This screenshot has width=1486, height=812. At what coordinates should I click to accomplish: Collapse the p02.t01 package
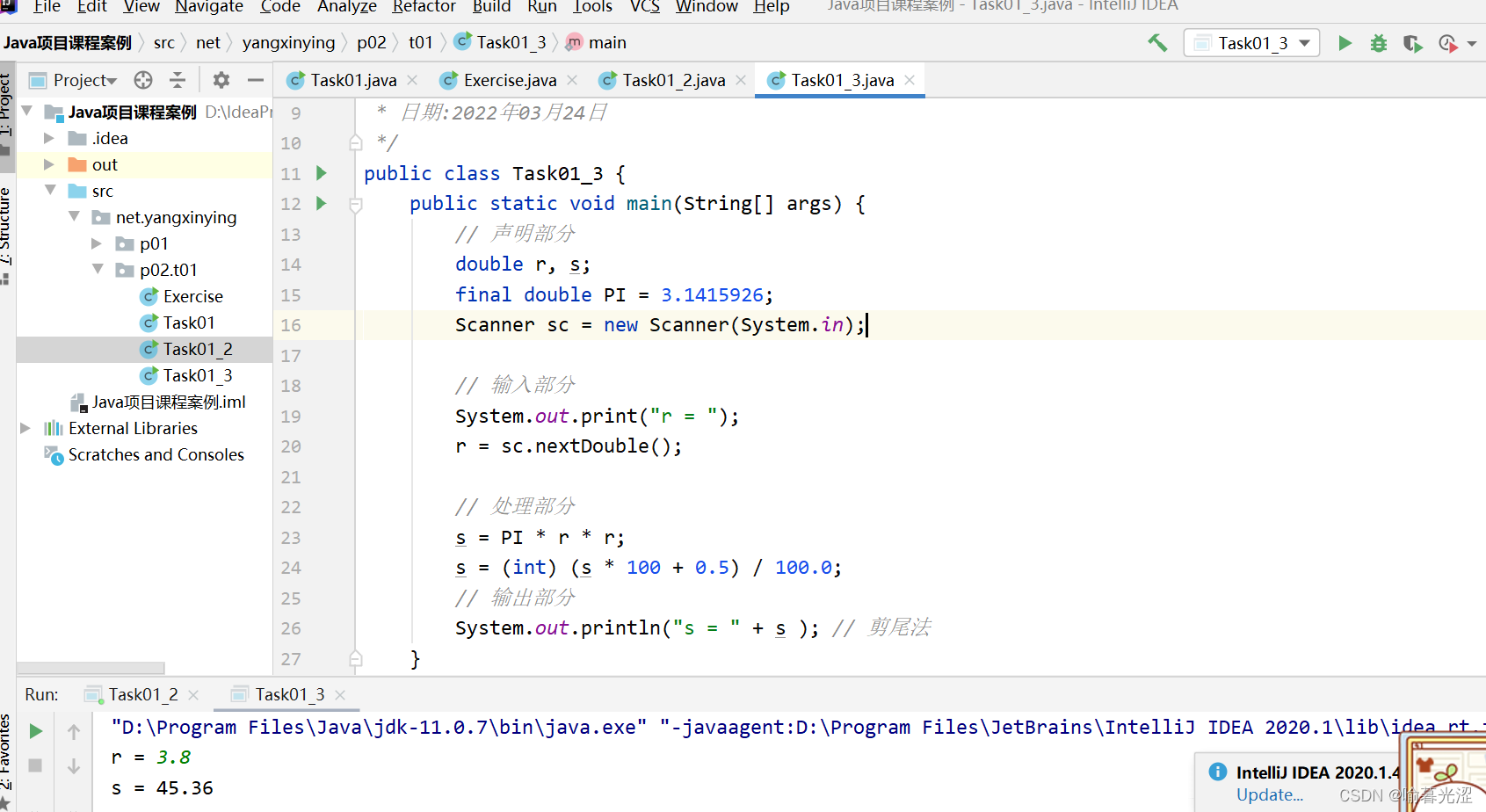click(98, 269)
